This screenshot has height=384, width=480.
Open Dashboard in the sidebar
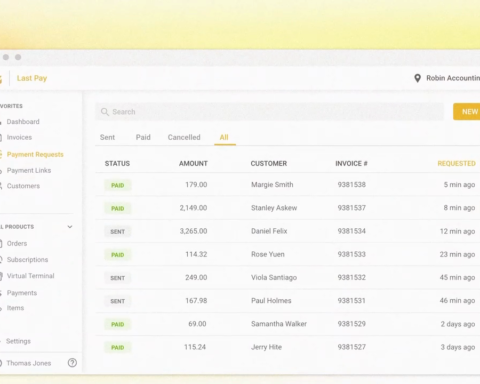pos(23,122)
